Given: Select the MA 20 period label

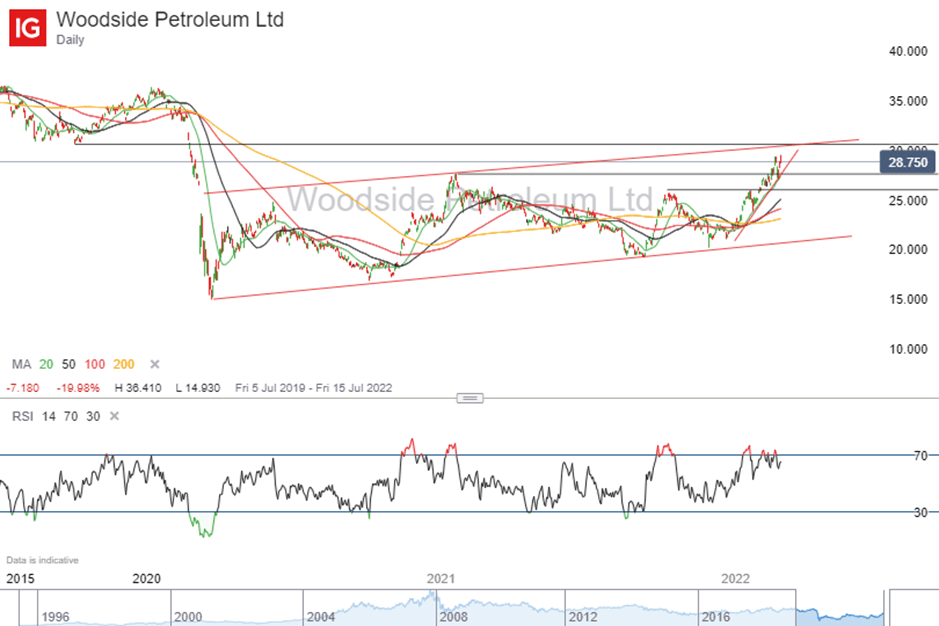Looking at the screenshot, I should [x=46, y=364].
